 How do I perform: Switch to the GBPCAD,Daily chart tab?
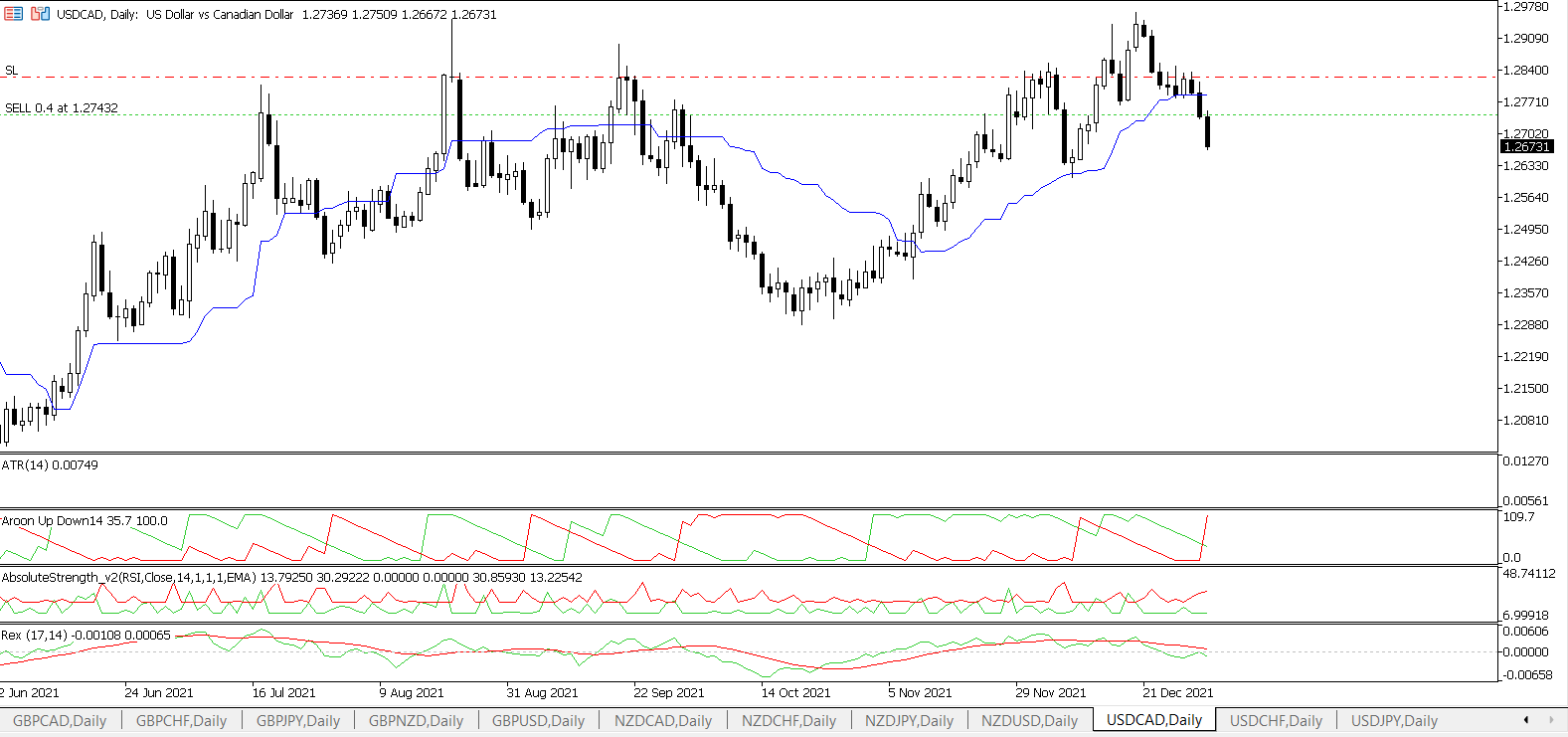[x=60, y=721]
